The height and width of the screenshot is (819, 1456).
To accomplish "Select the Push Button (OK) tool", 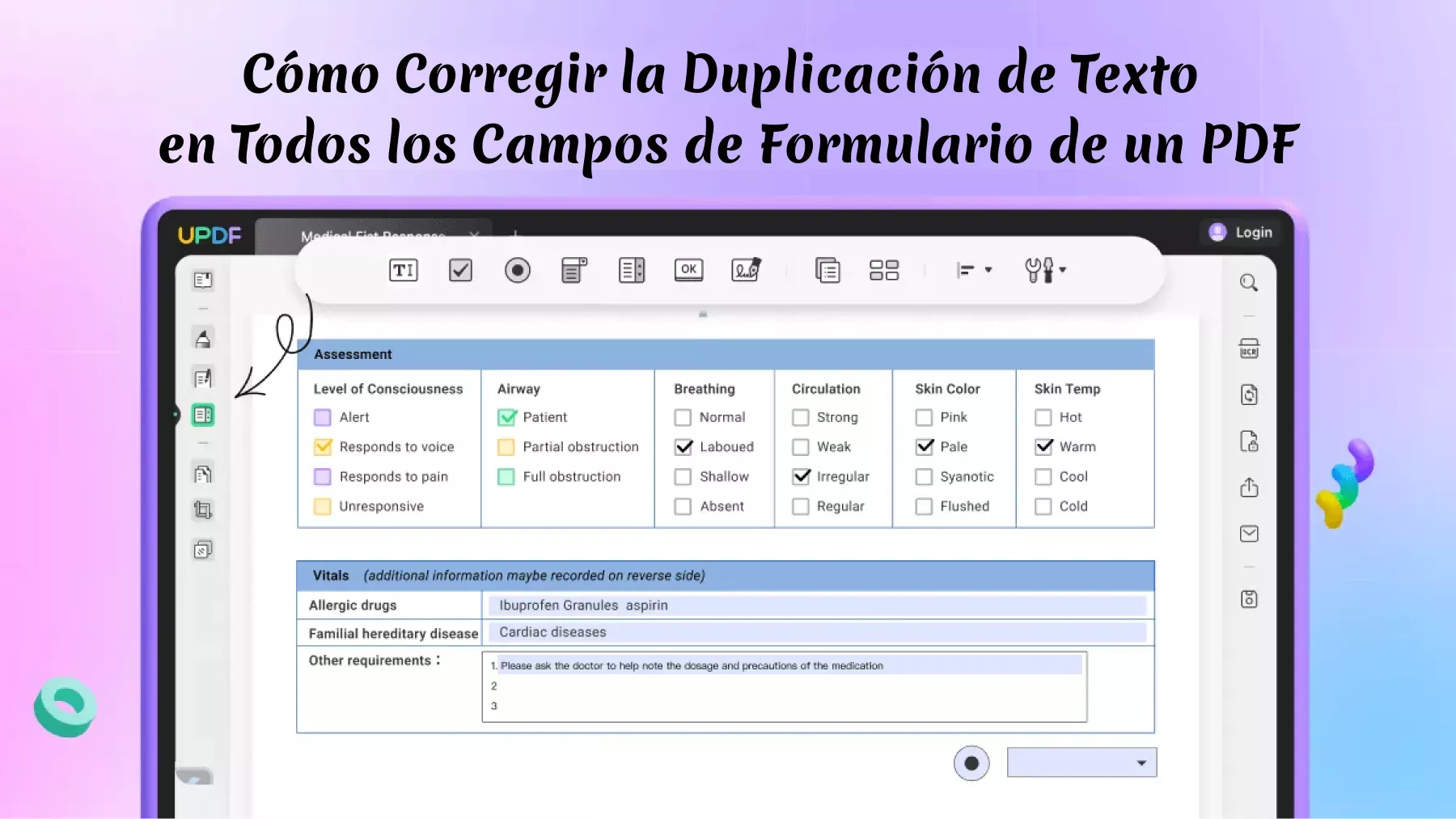I will point(688,270).
